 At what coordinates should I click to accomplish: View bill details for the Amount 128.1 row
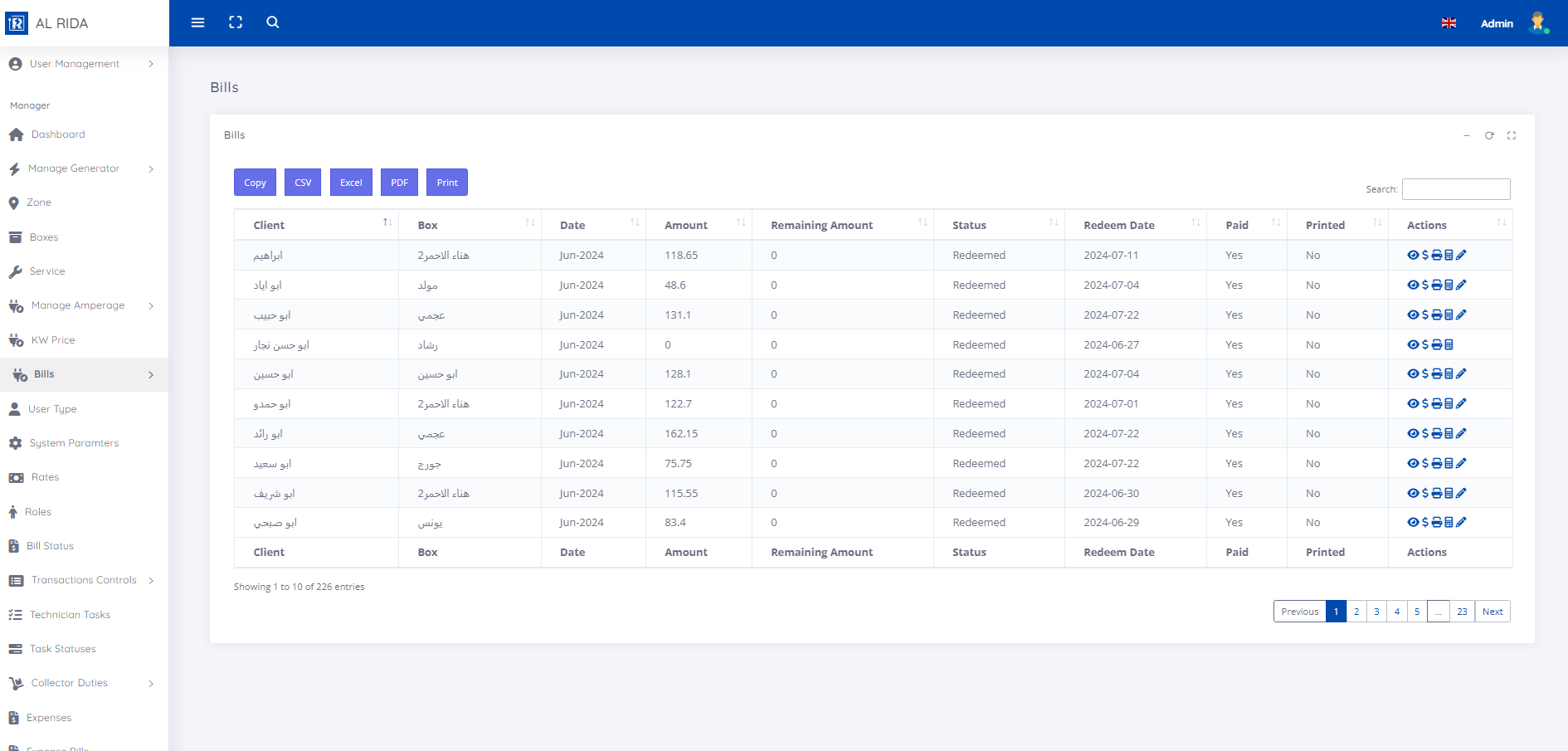pos(1413,374)
